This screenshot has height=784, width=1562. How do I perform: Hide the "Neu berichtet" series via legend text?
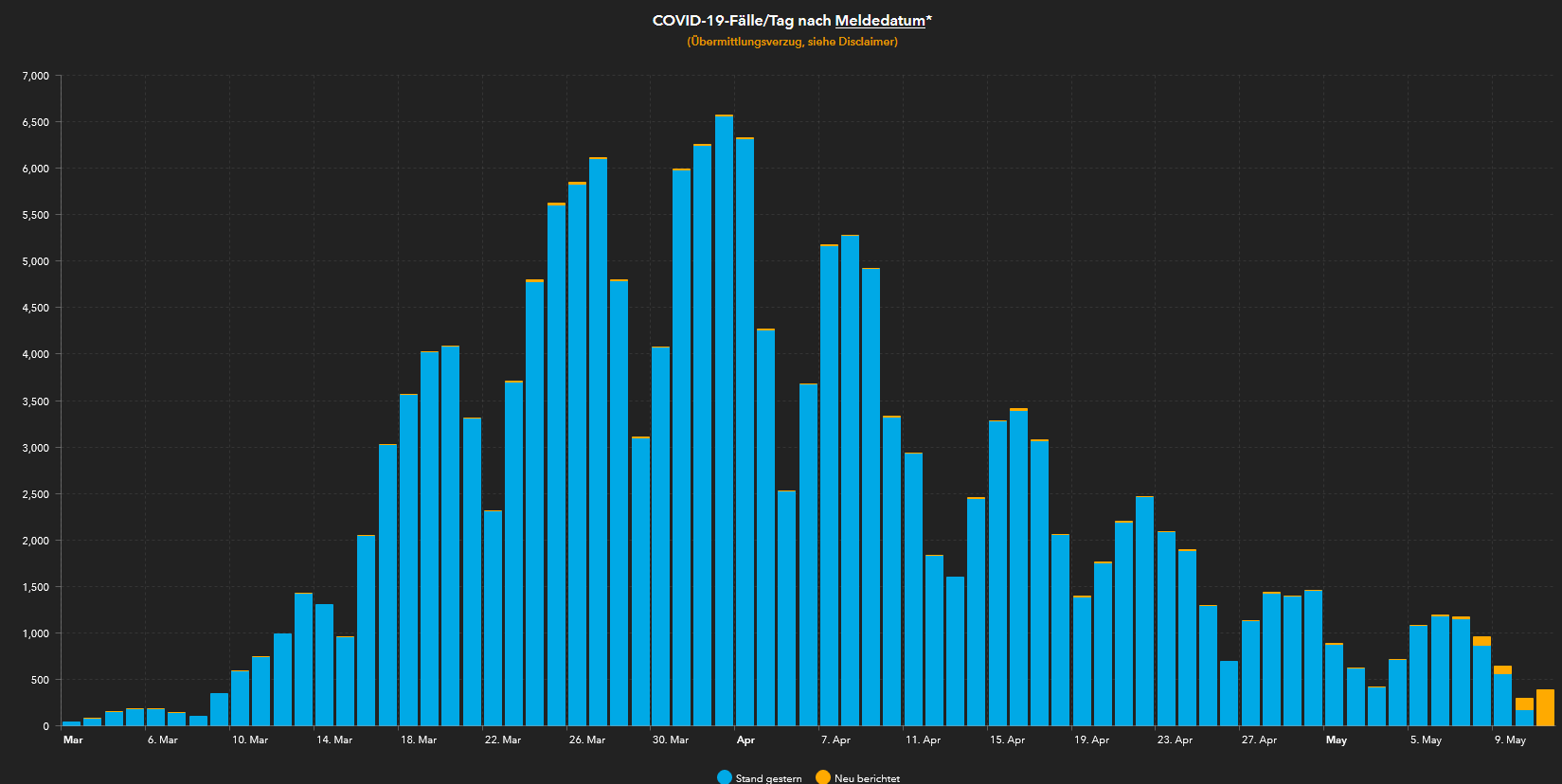[867, 778]
